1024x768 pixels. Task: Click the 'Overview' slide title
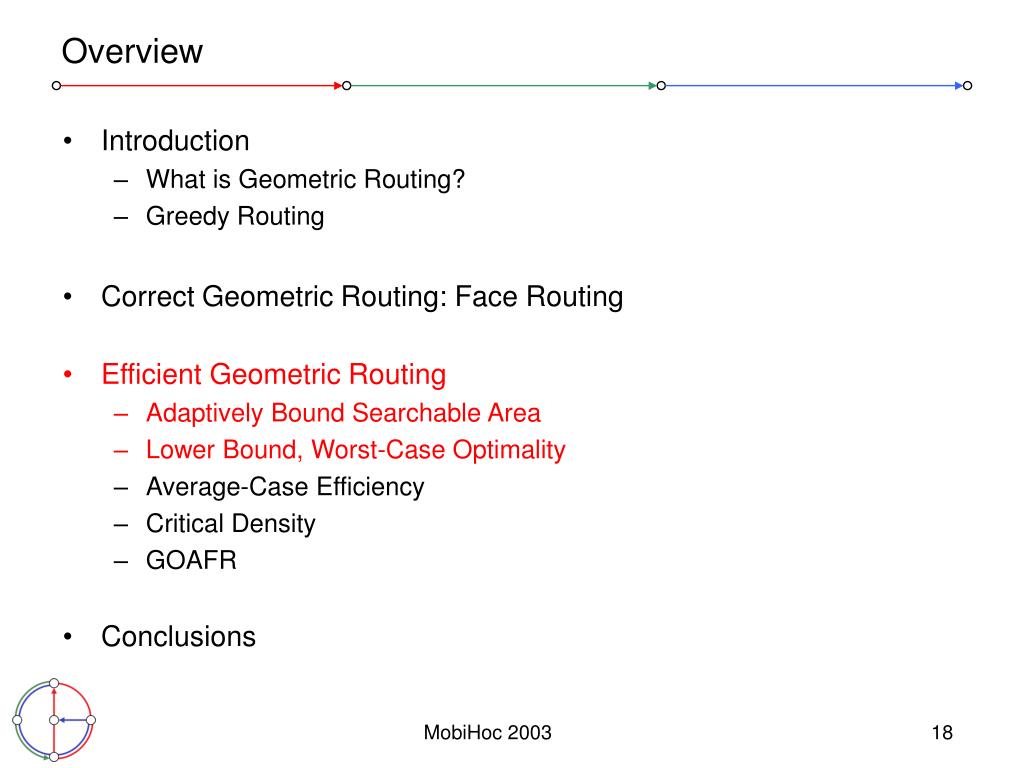click(132, 51)
